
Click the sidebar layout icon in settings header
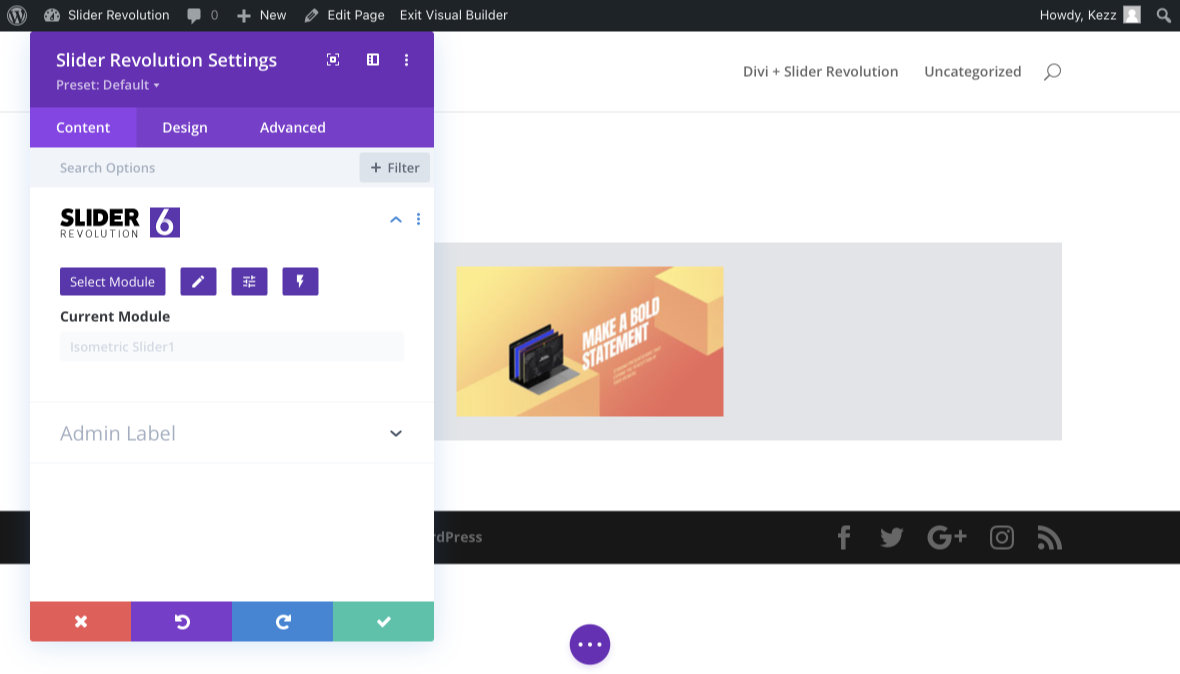click(372, 59)
